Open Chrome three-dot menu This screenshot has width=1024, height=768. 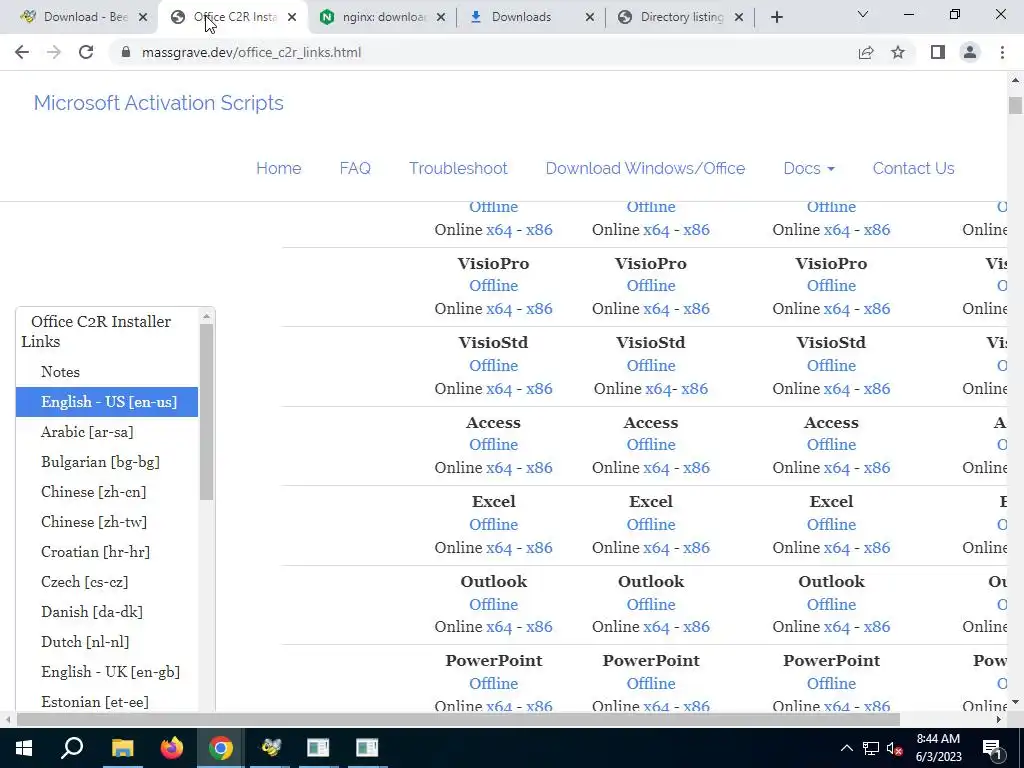click(x=1002, y=52)
